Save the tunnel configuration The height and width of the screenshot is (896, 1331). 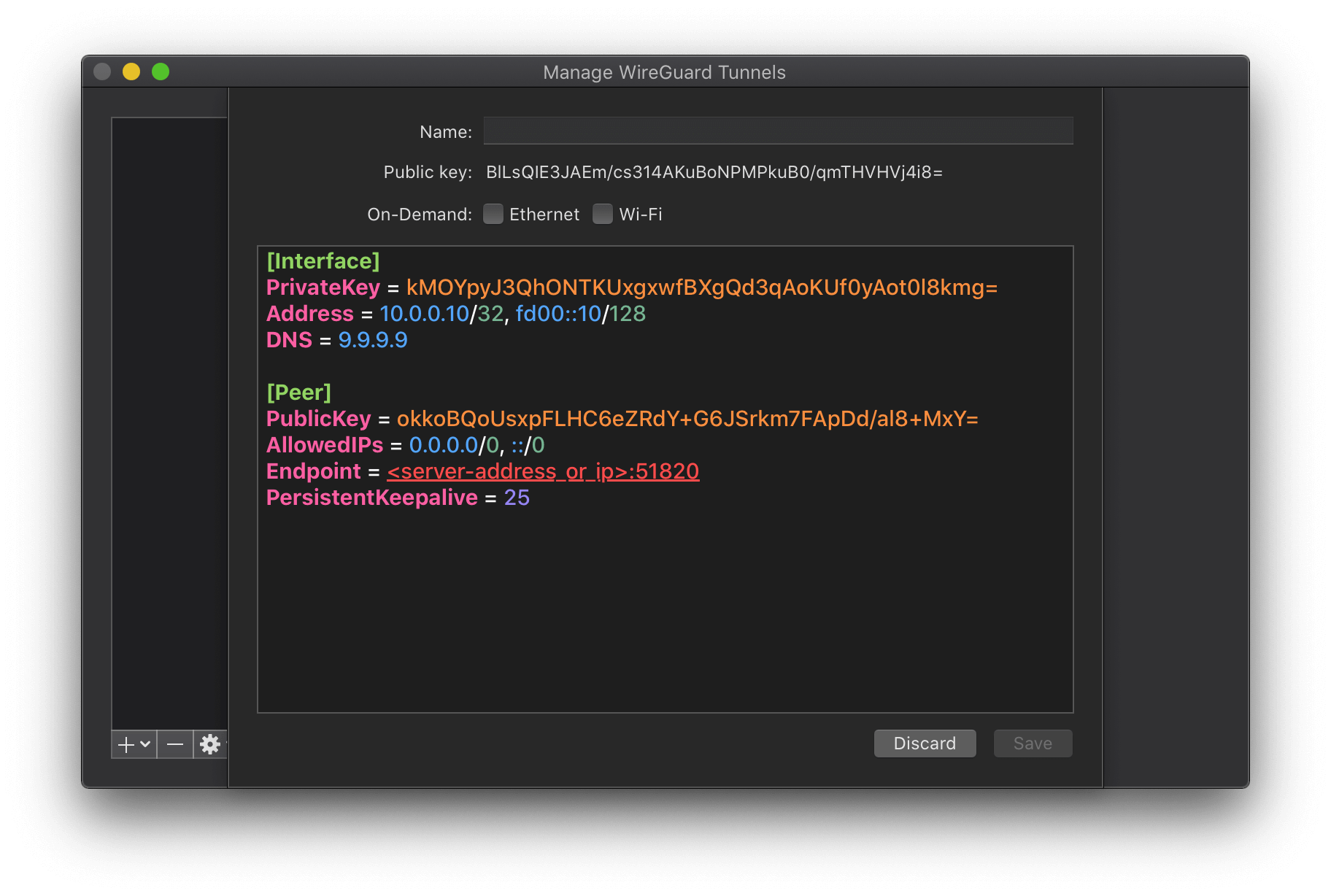(x=1033, y=744)
